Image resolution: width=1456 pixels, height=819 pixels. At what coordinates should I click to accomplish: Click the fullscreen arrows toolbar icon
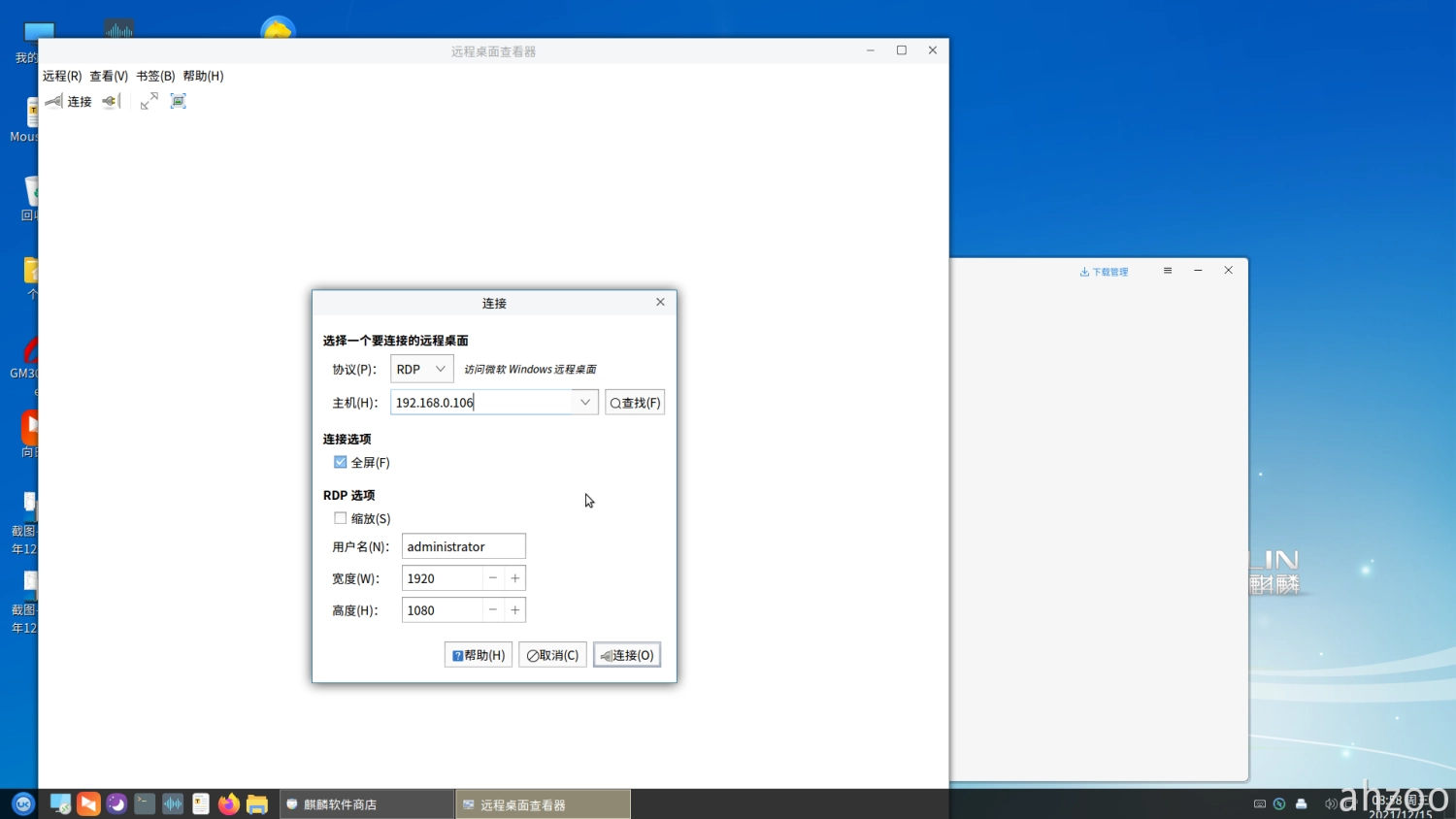point(149,101)
